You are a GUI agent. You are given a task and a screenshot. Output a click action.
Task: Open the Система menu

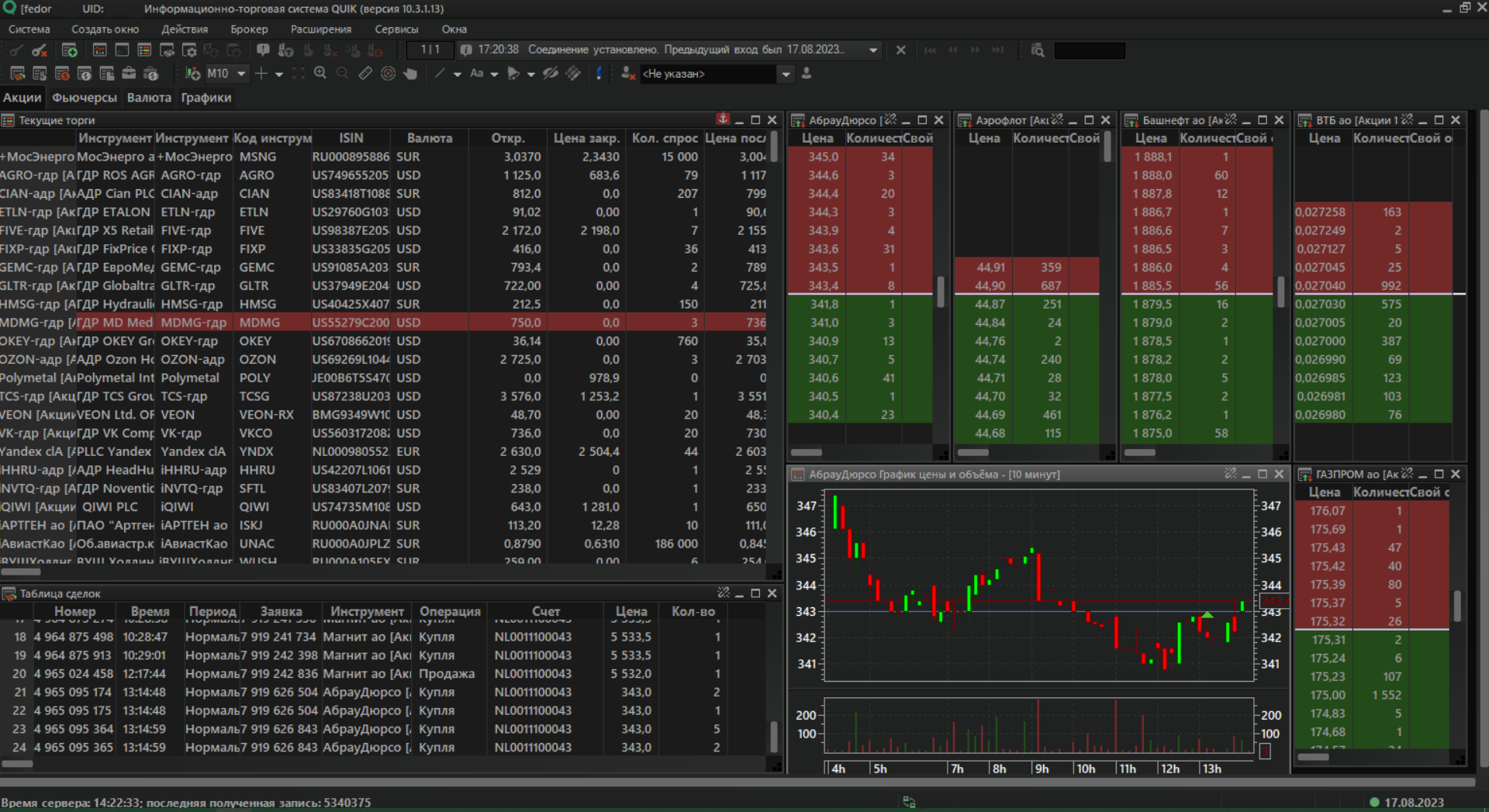29,29
